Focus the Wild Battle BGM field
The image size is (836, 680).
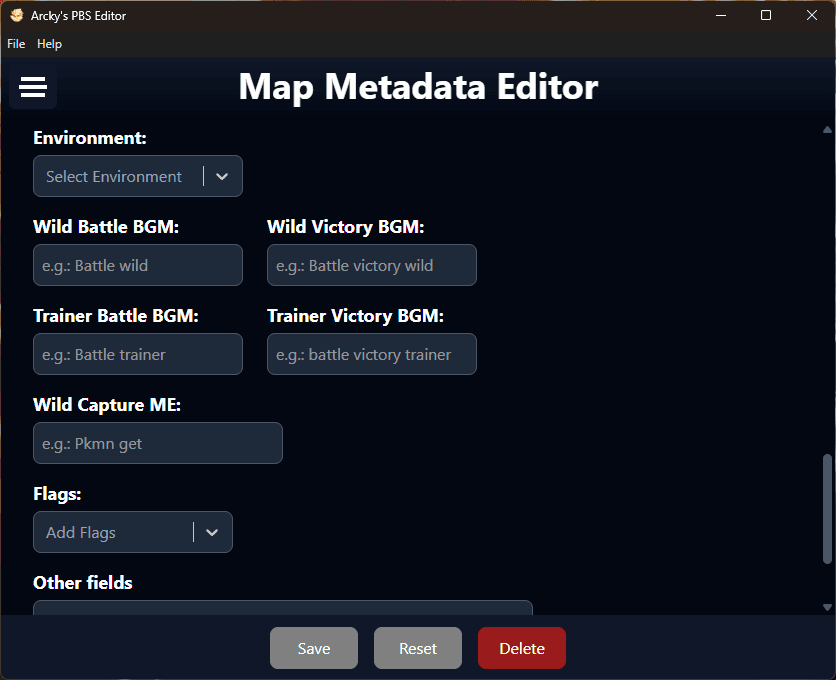138,266
